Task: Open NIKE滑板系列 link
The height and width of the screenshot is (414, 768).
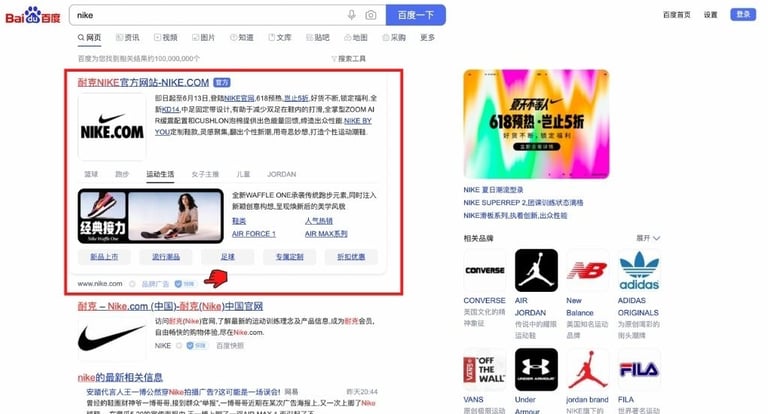Action: [515, 215]
